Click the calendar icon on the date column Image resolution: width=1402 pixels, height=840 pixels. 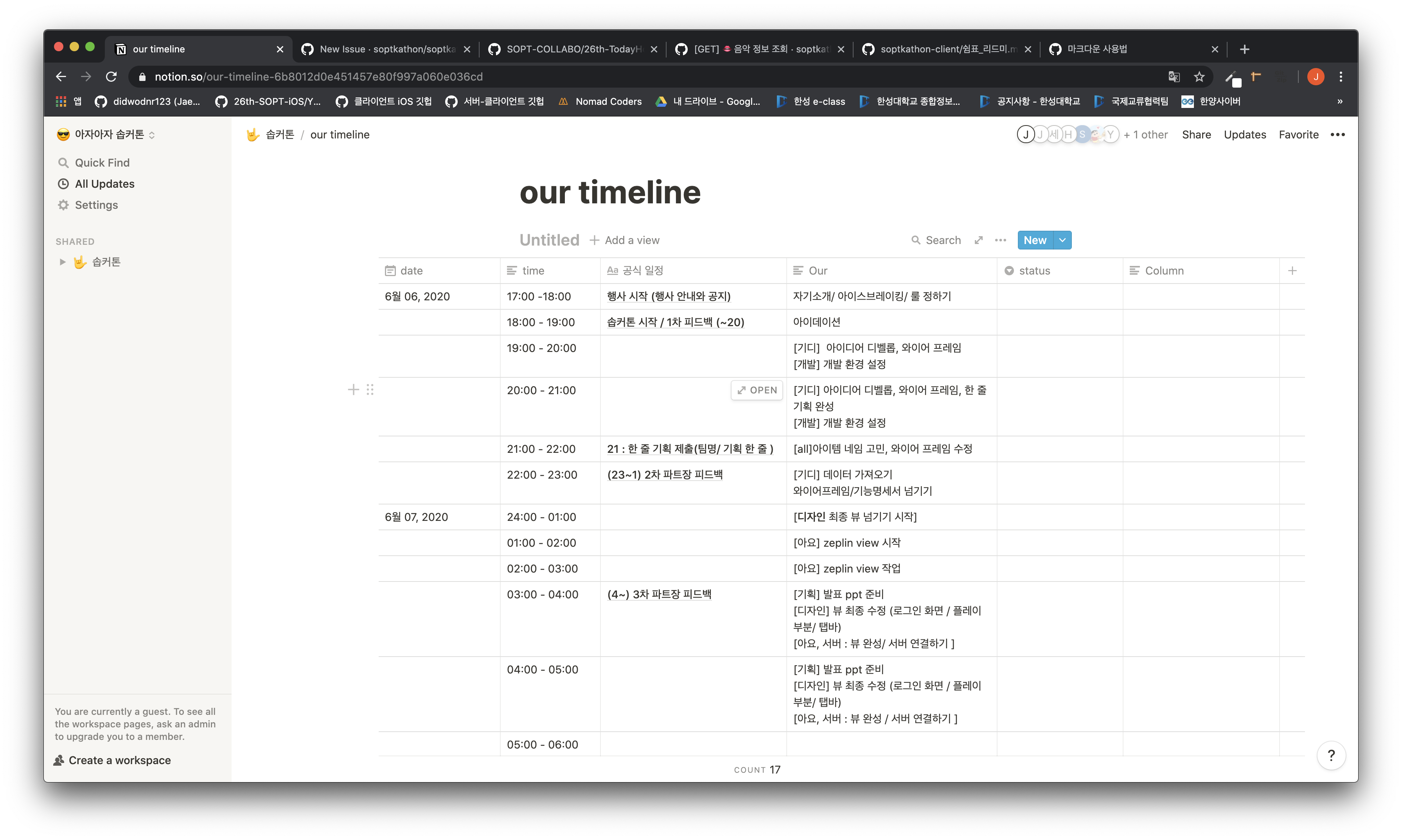[x=390, y=271]
